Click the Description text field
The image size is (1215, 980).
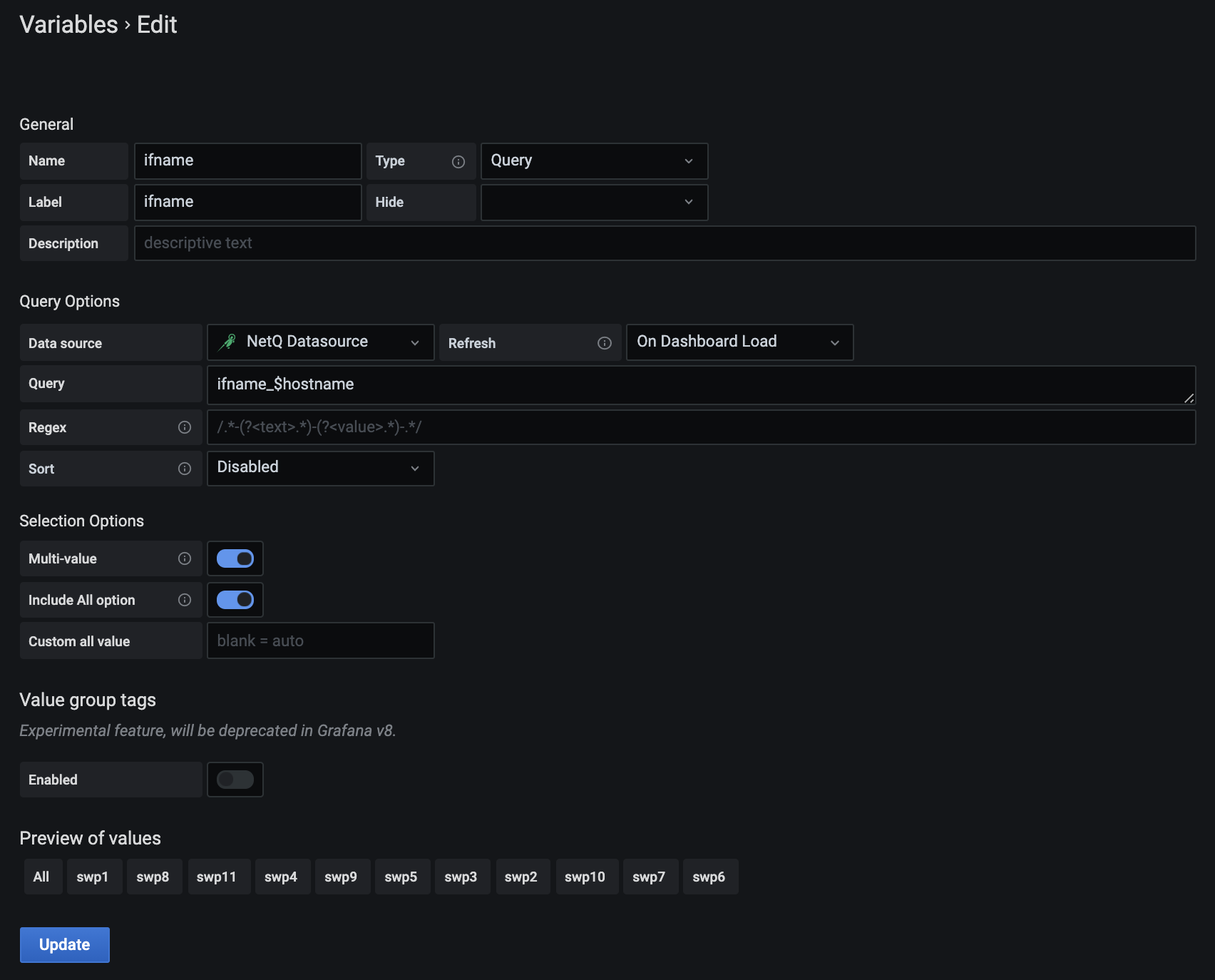pyautogui.click(x=664, y=243)
